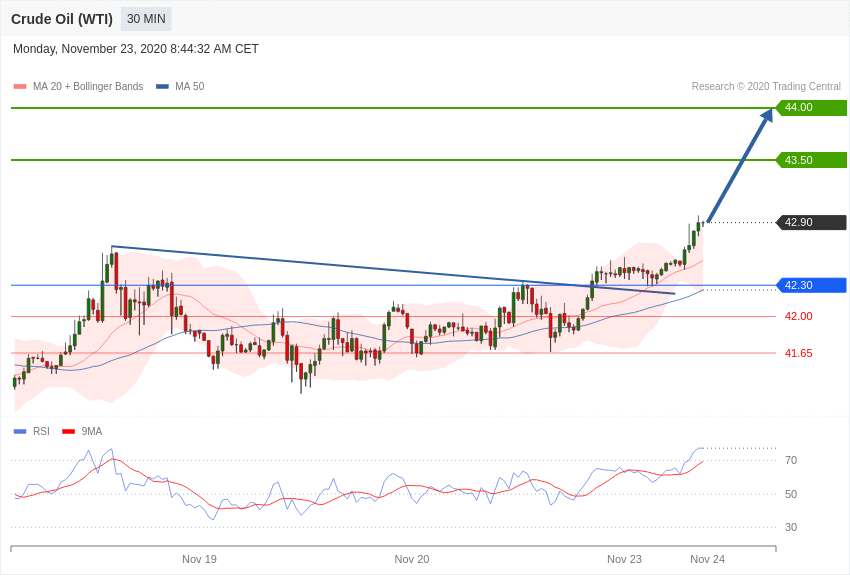Click the RSI legend marker
The width and height of the screenshot is (850, 576).
[20, 432]
